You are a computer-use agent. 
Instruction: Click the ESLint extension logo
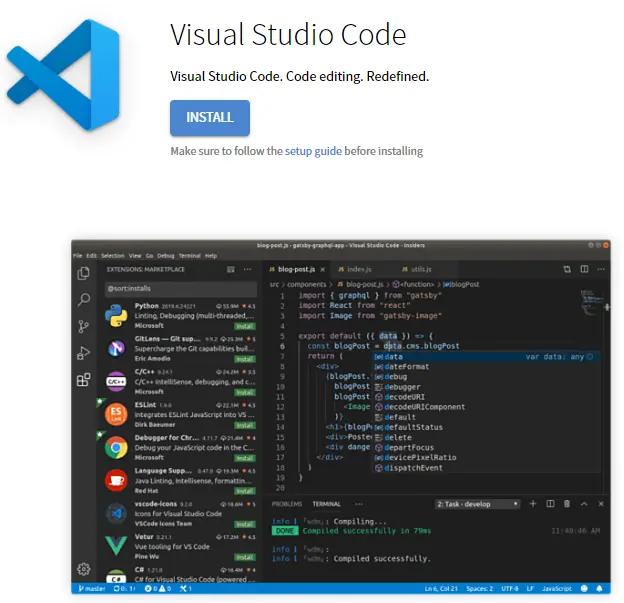(116, 414)
